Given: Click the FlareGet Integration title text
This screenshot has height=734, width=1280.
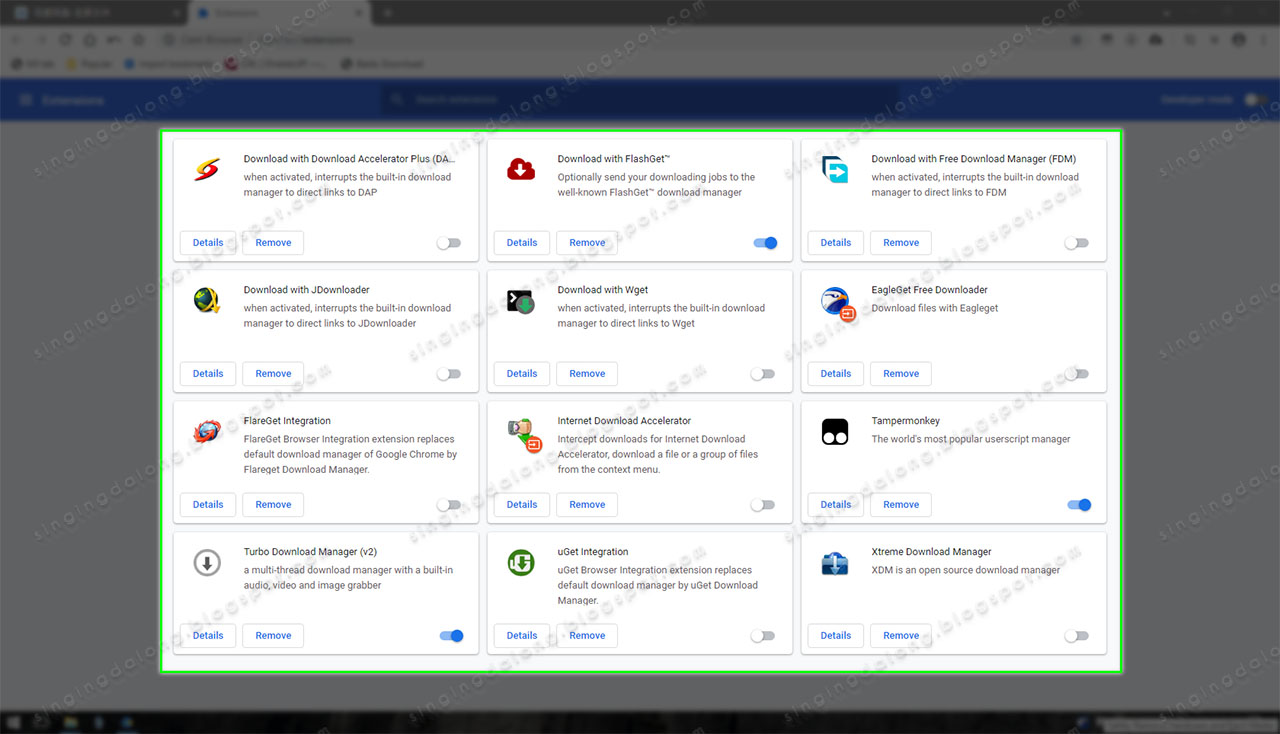Looking at the screenshot, I should (287, 421).
